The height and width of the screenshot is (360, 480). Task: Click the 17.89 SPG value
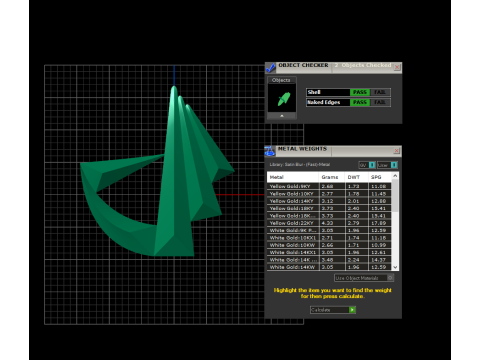(x=379, y=223)
